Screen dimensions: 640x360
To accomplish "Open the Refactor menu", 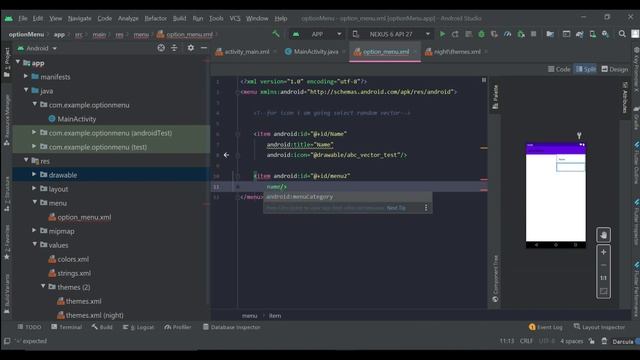I will point(156,18).
